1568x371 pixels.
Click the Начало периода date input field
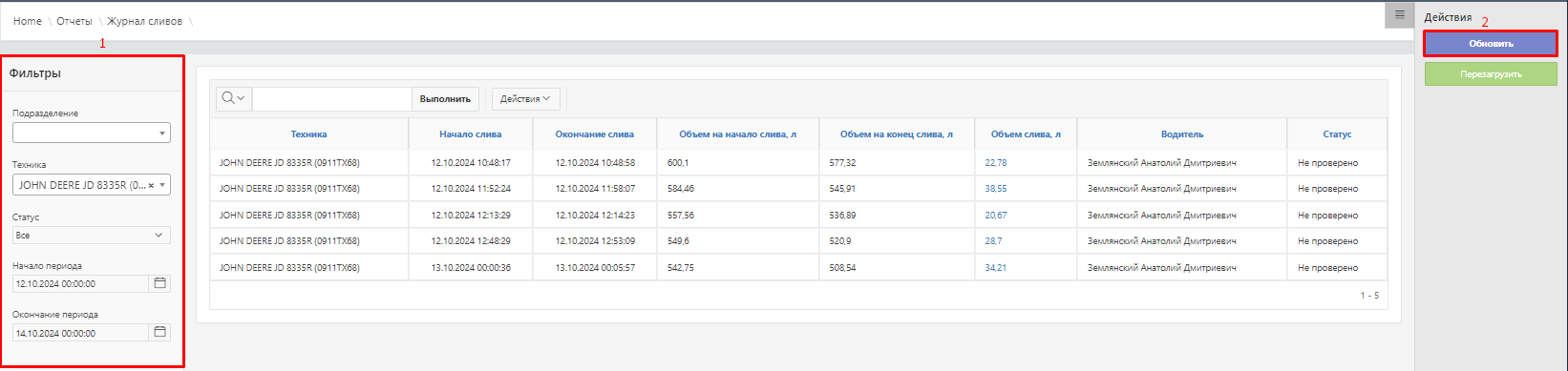tap(81, 283)
